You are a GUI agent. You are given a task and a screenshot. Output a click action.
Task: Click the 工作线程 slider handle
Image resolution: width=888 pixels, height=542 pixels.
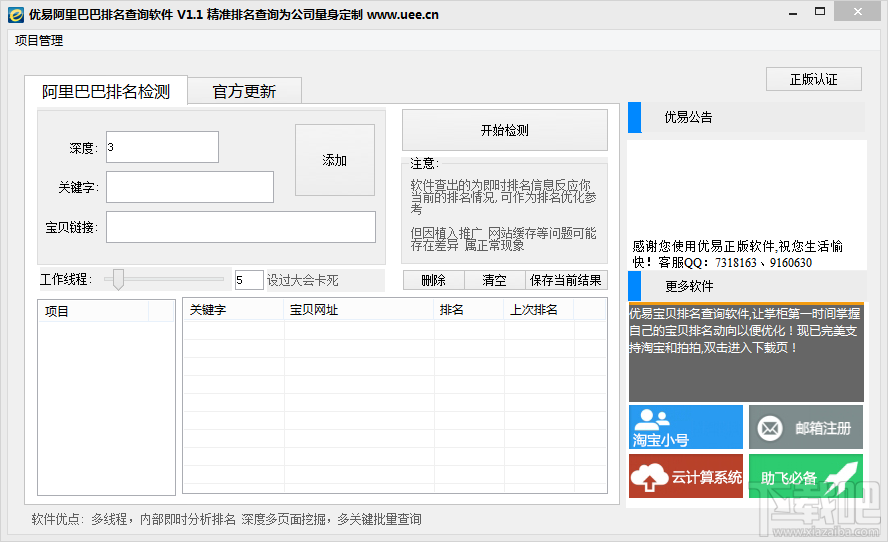pyautogui.click(x=118, y=279)
